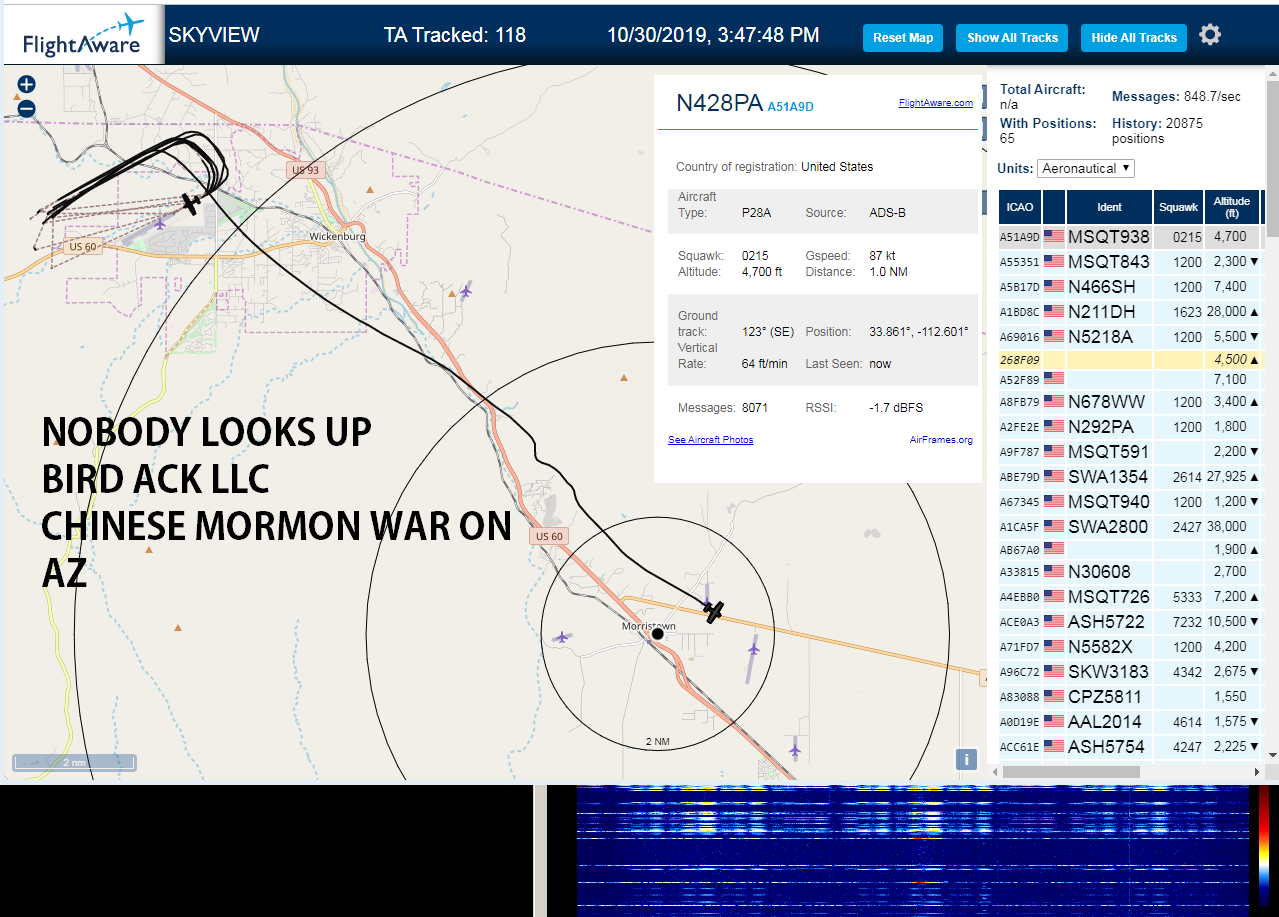Viewport: 1279px width, 917px height.
Task: Select the purple aircraft near US 93 road
Action: pos(465,291)
